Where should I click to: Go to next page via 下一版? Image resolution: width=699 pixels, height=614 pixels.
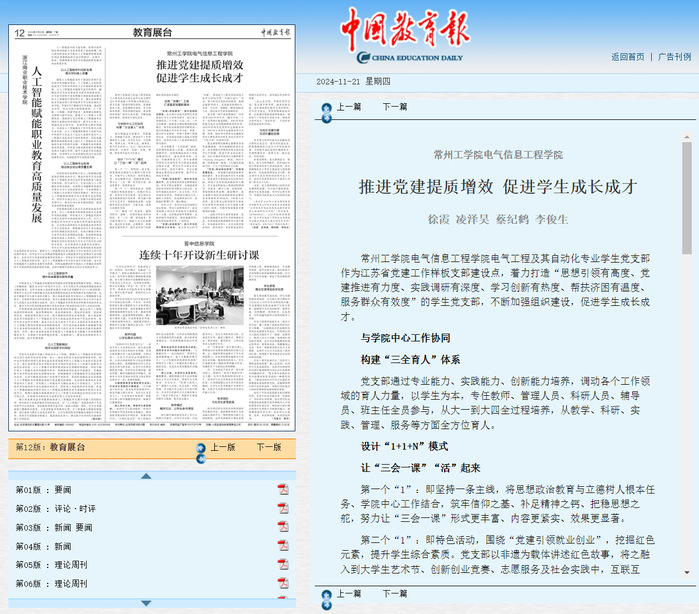[269, 447]
